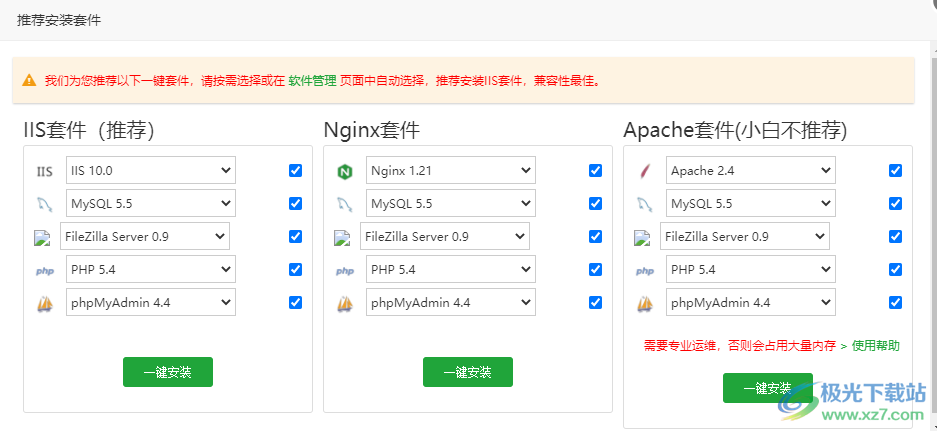The height and width of the screenshot is (431, 937).
Task: Click the phpMyAdmin sailboat icon in IIS suite
Action: 45,304
